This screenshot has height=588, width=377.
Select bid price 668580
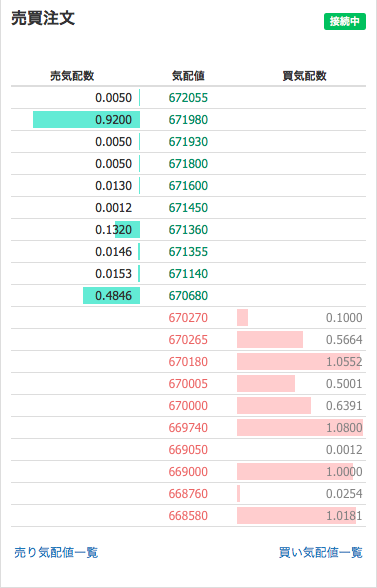point(188,516)
